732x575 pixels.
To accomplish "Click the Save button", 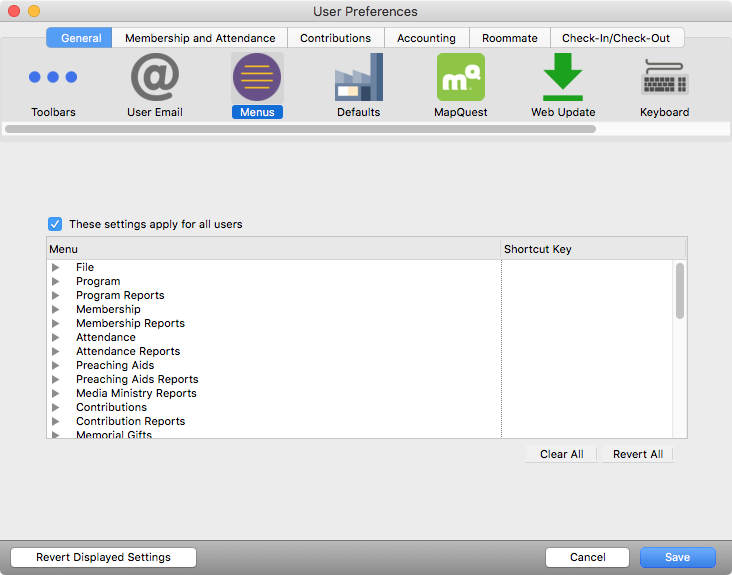I will tap(677, 557).
